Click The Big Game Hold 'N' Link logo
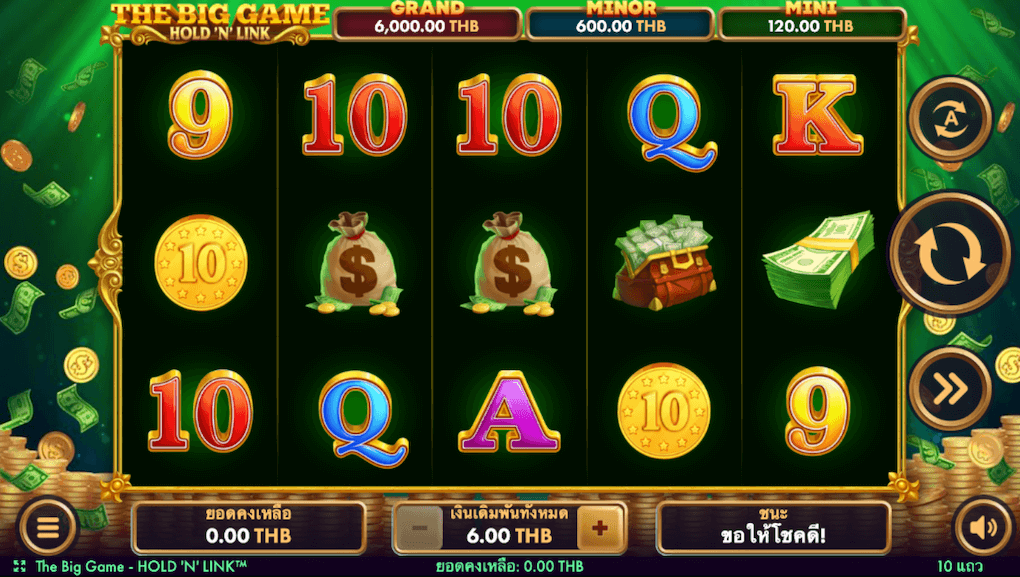The image size is (1020, 577). (219, 23)
